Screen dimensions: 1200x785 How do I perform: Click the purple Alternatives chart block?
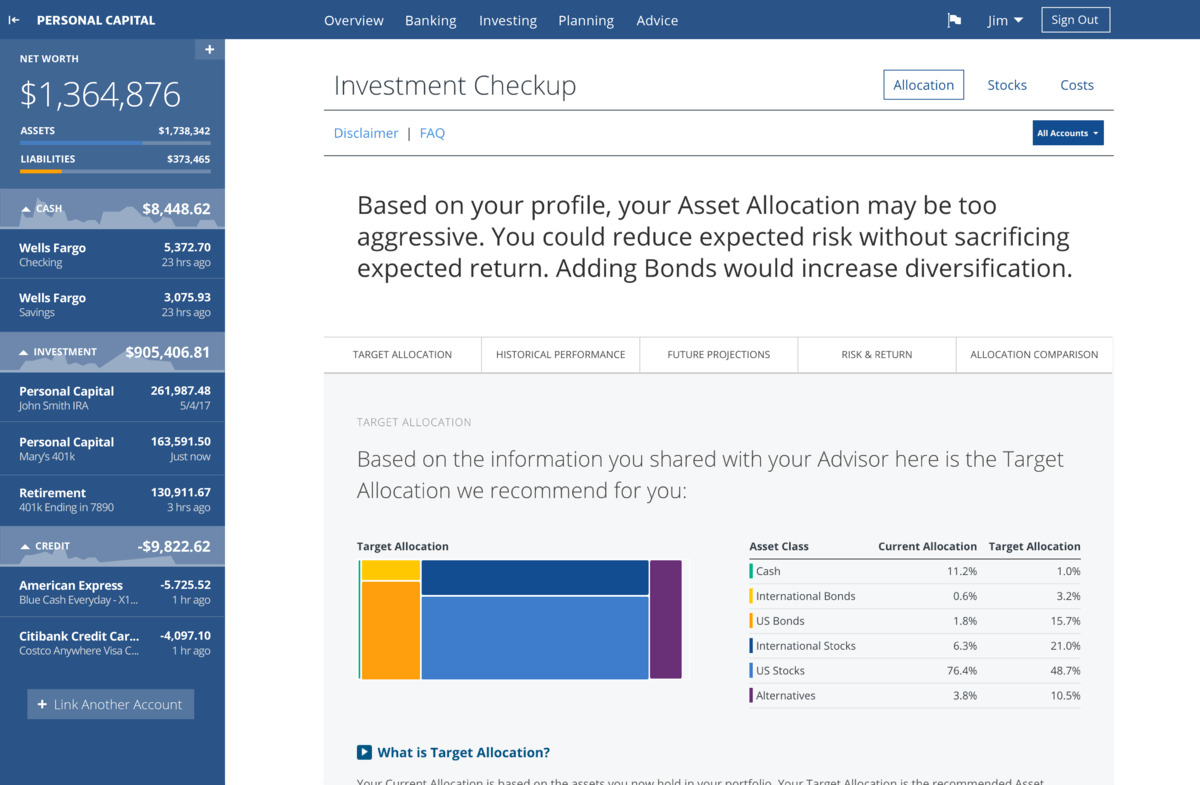[x=666, y=620]
